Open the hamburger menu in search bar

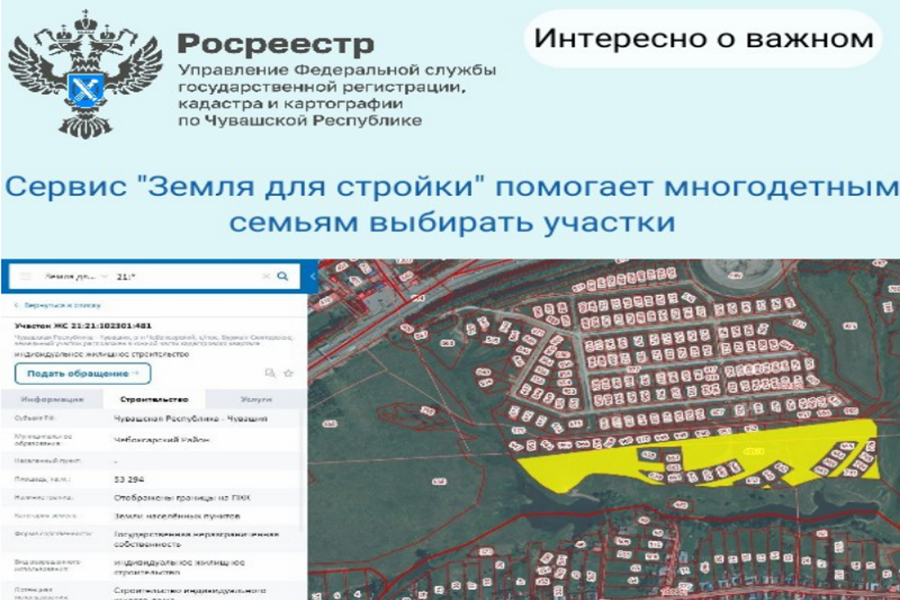(x=25, y=276)
